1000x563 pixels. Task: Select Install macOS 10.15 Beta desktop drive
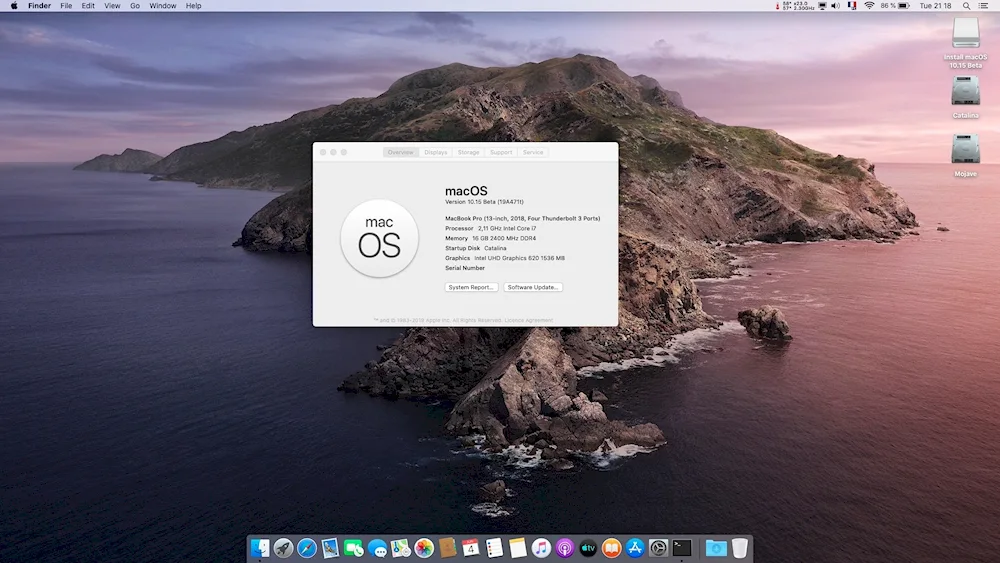click(x=966, y=42)
